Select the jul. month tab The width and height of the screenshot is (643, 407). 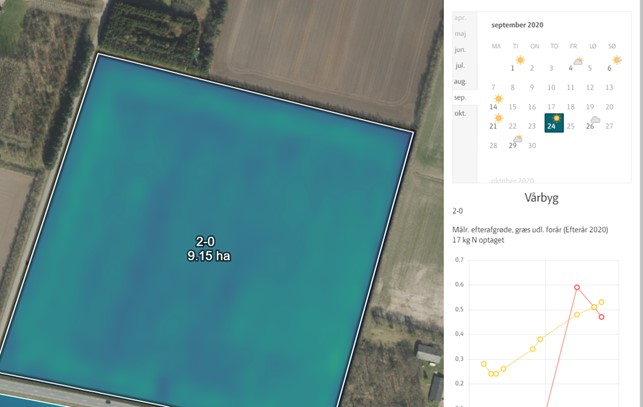tap(460, 65)
